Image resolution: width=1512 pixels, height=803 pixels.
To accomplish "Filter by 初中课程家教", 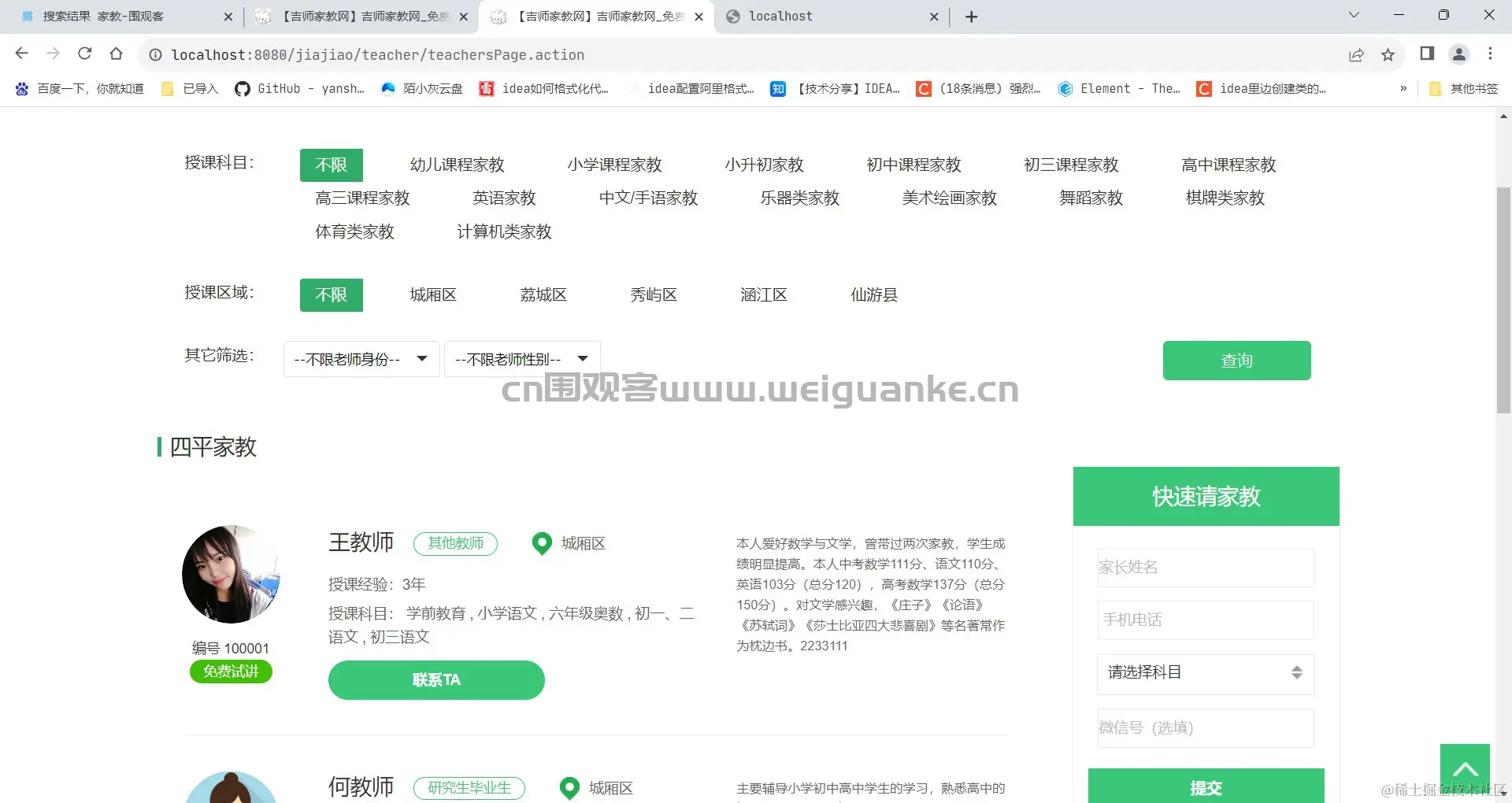I will point(914,165).
